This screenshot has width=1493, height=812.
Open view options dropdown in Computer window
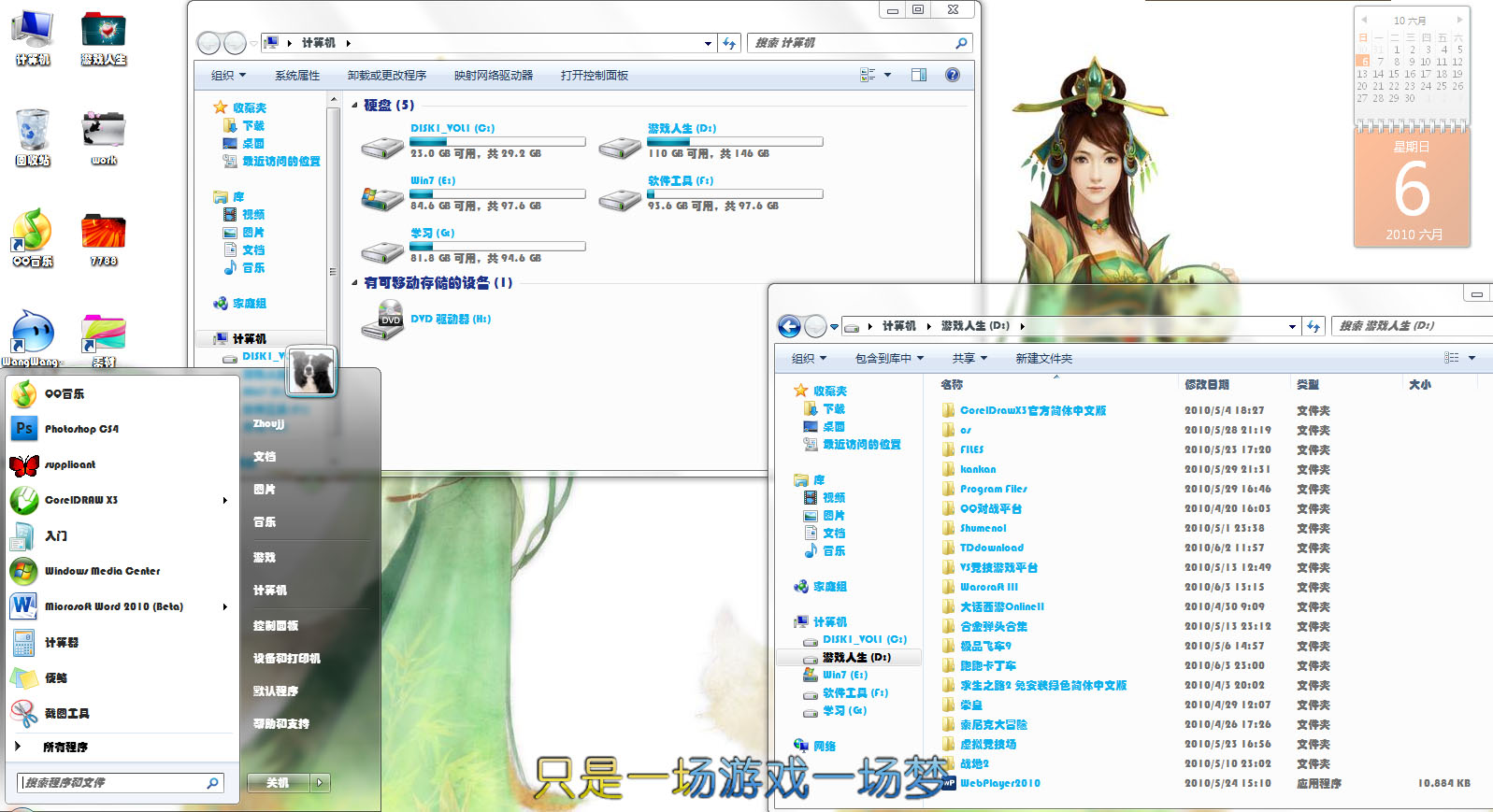[x=888, y=75]
